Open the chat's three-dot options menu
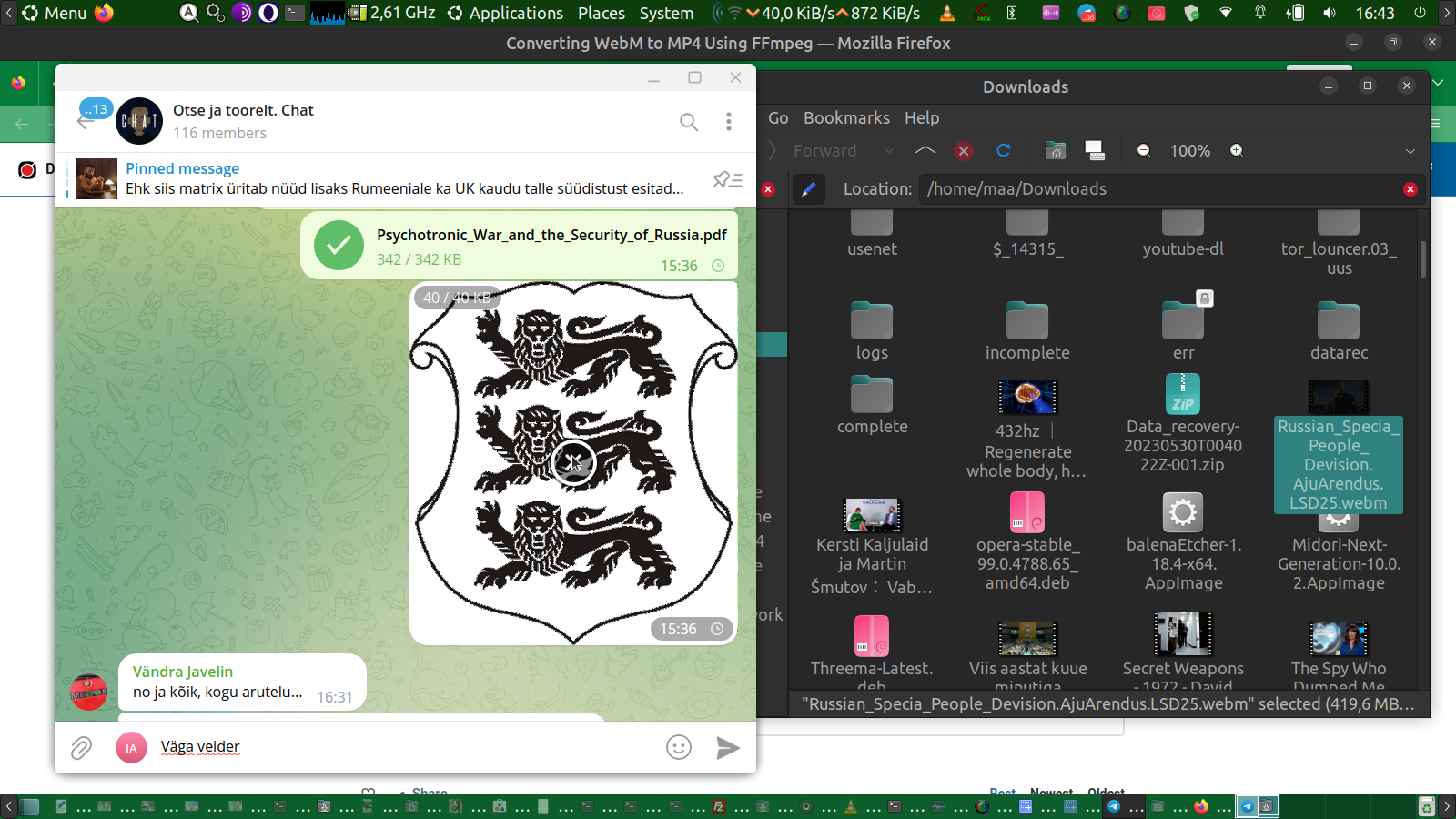 click(728, 122)
